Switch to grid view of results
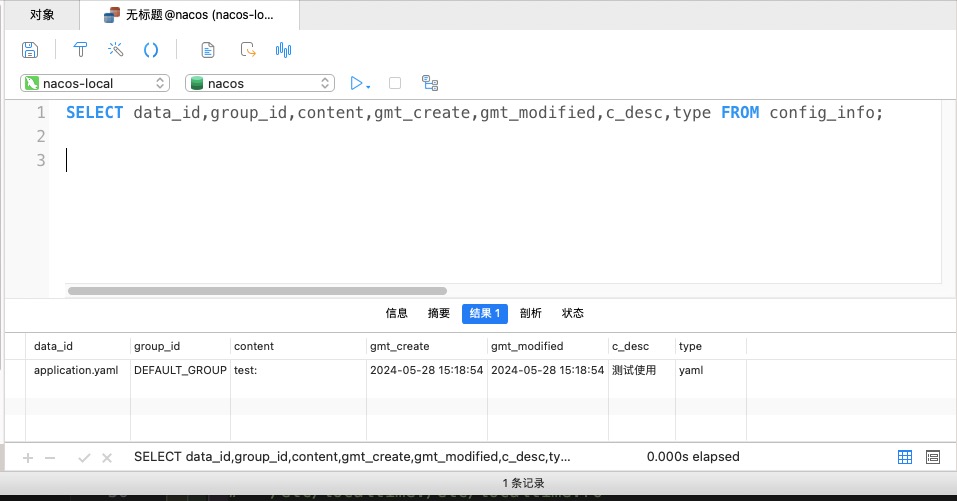Screen dimensions: 957x501 (905, 457)
